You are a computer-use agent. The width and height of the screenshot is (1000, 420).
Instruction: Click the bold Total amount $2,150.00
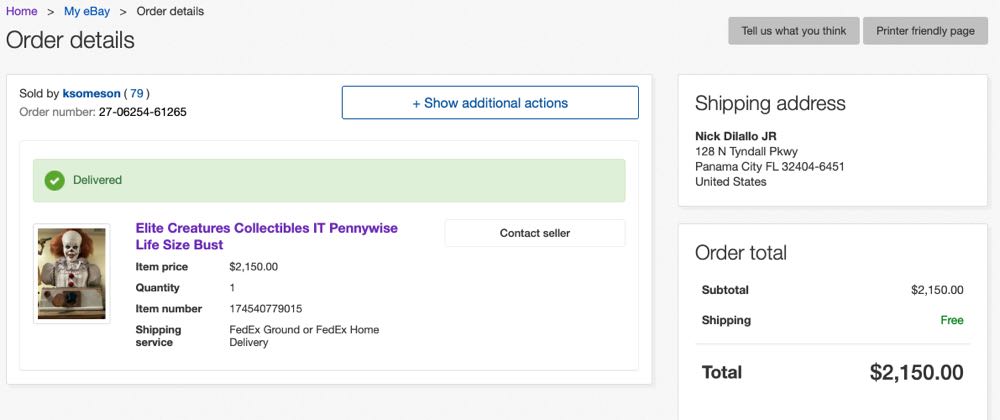click(916, 373)
